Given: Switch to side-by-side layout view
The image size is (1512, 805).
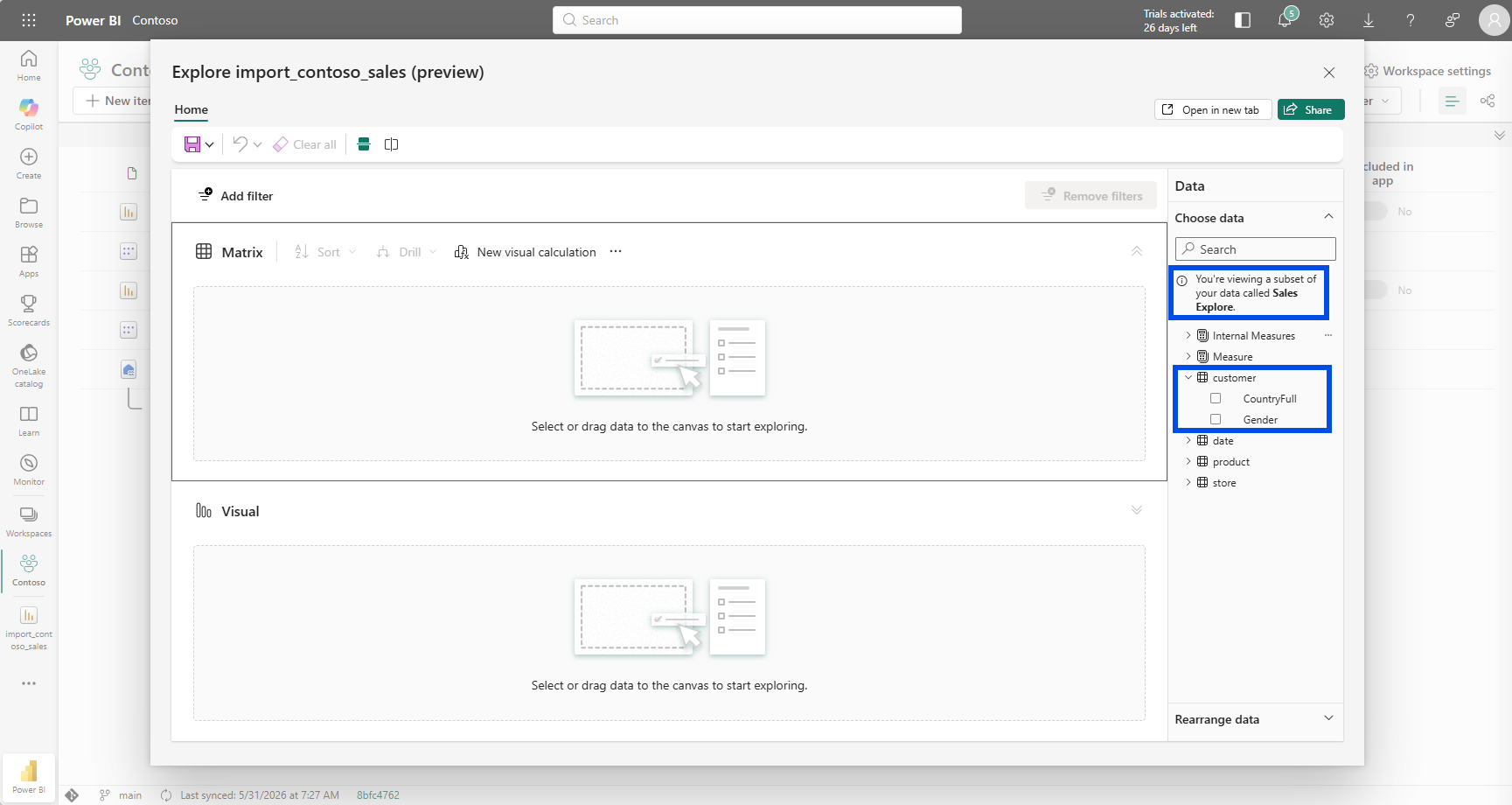Looking at the screenshot, I should (x=392, y=144).
